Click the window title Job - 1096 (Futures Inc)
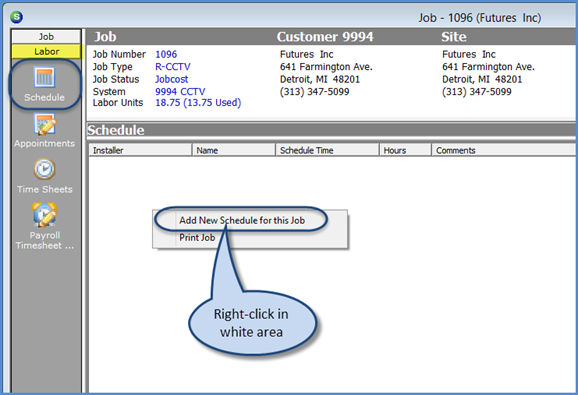578x395 pixels. pos(480,18)
